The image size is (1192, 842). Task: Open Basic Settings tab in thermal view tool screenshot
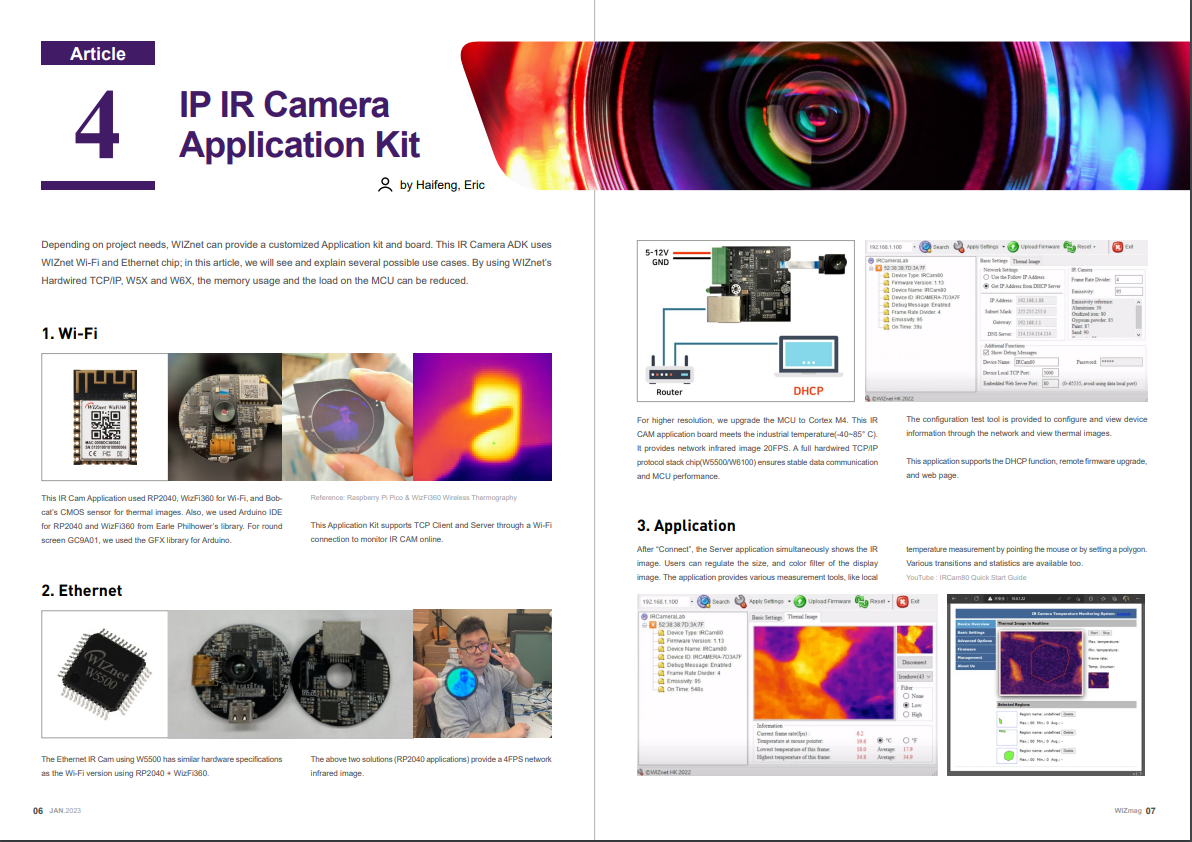(x=767, y=617)
